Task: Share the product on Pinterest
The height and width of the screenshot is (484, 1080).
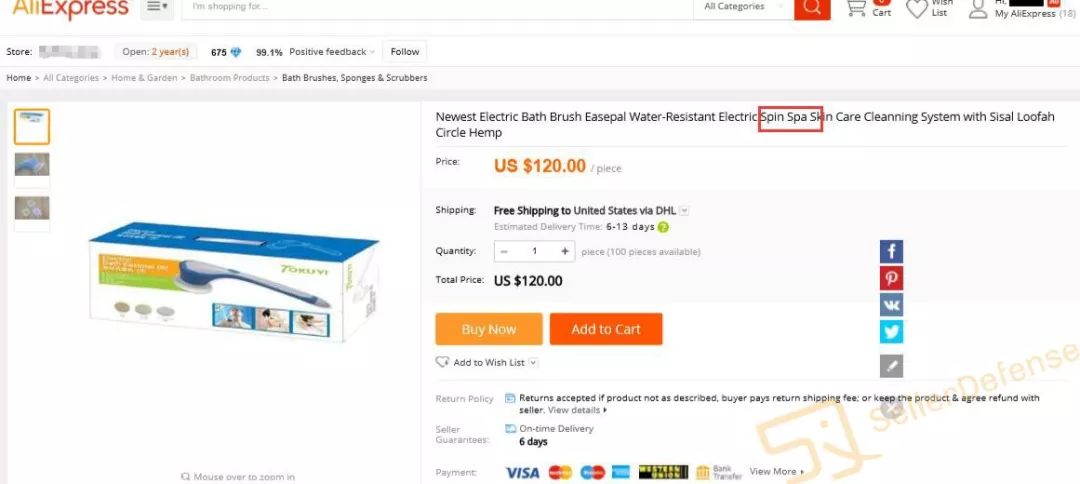Action: pos(891,278)
